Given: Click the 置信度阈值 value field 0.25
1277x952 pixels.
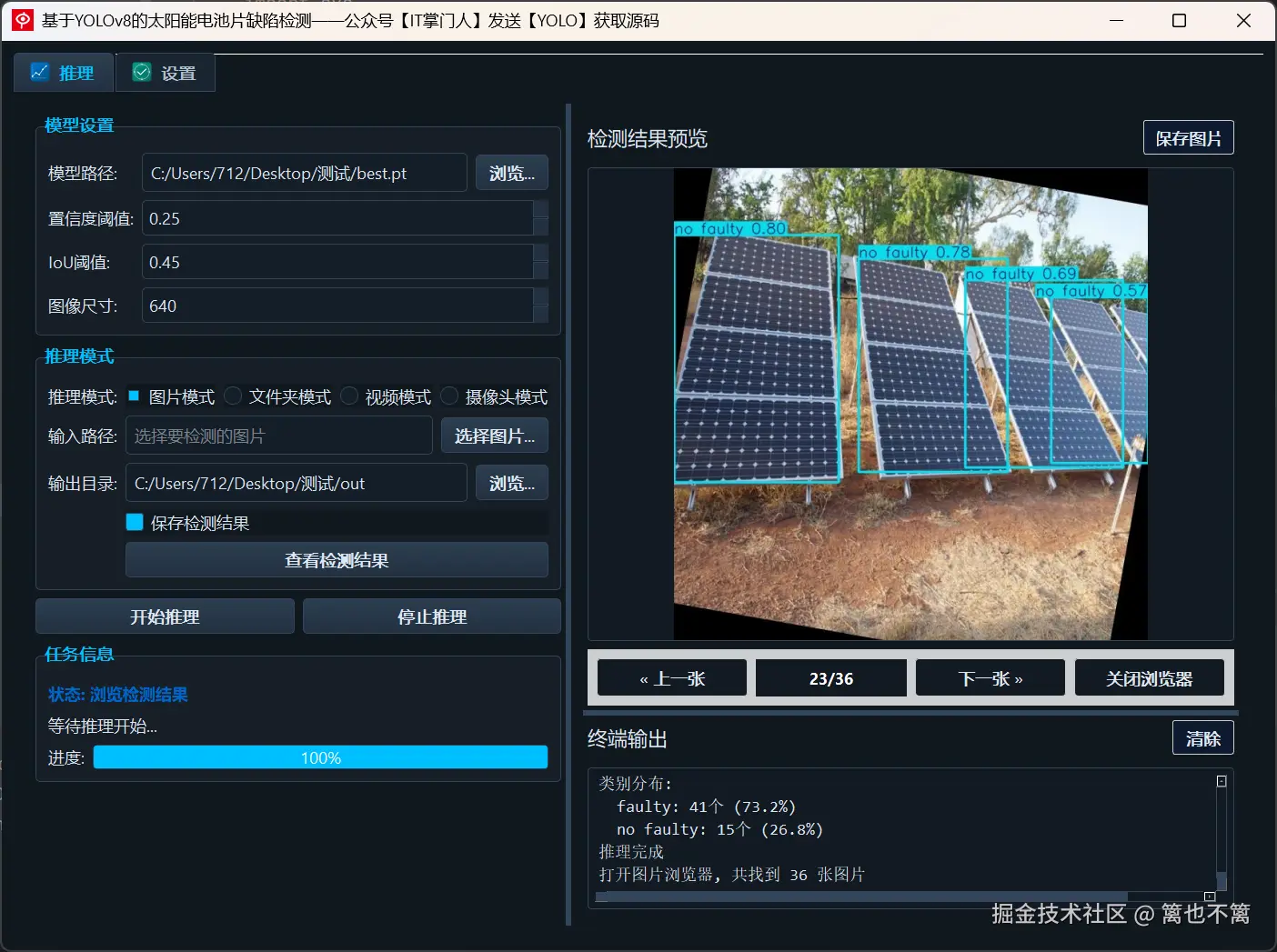Looking at the screenshot, I should pos(337,218).
